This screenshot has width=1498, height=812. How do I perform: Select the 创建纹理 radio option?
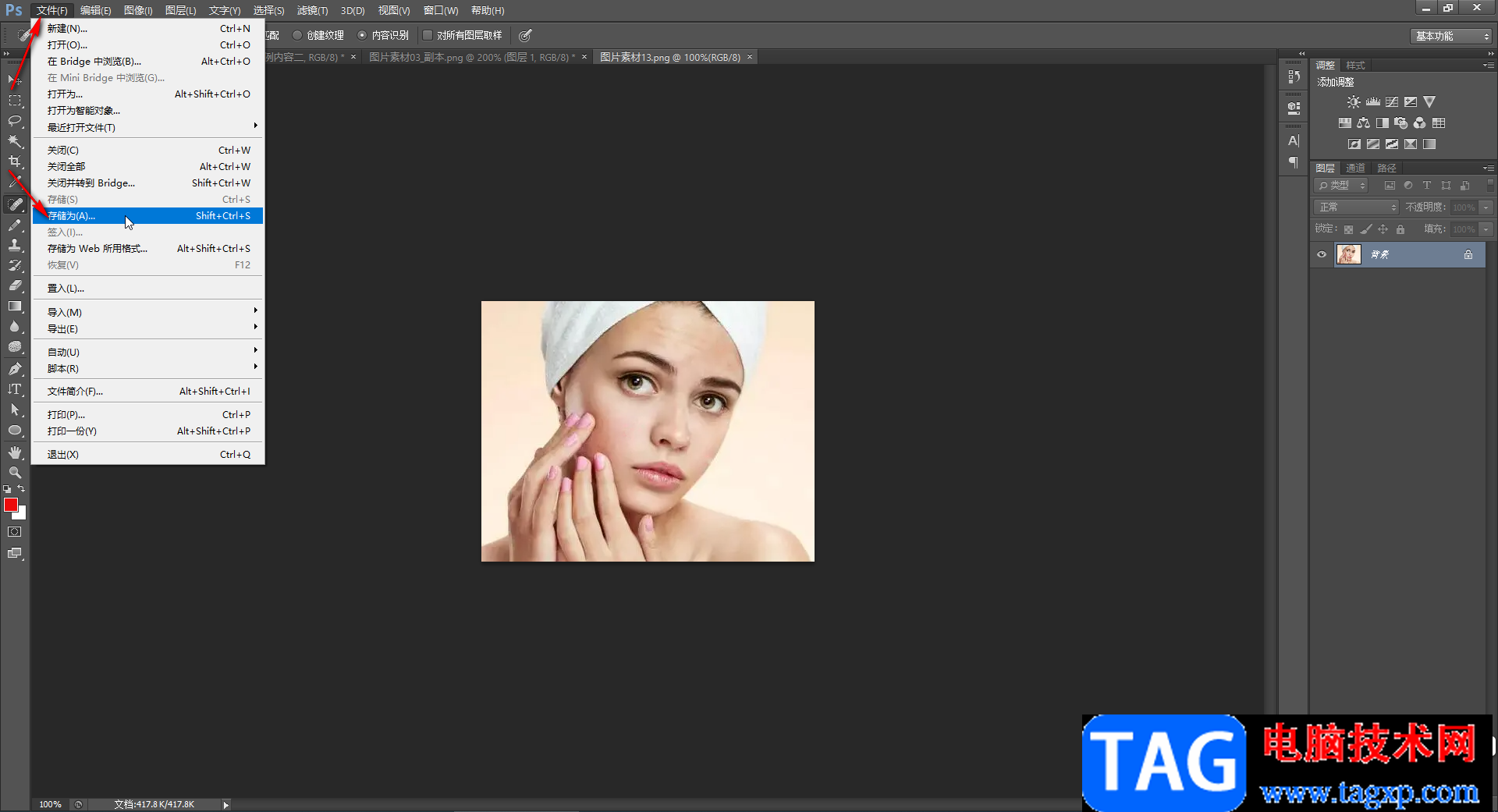tap(297, 35)
